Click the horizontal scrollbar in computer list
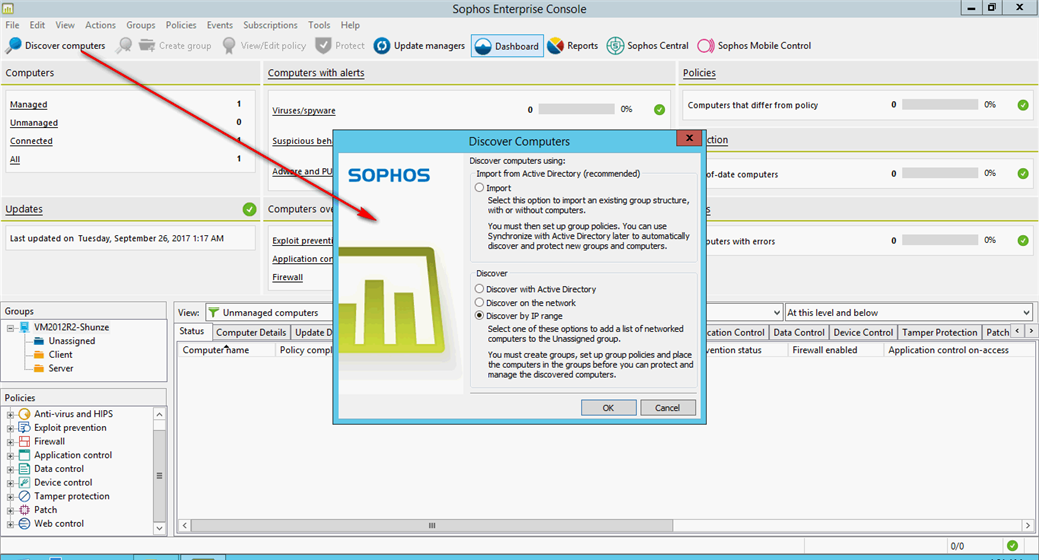Image resolution: width=1039 pixels, height=560 pixels. coord(432,526)
